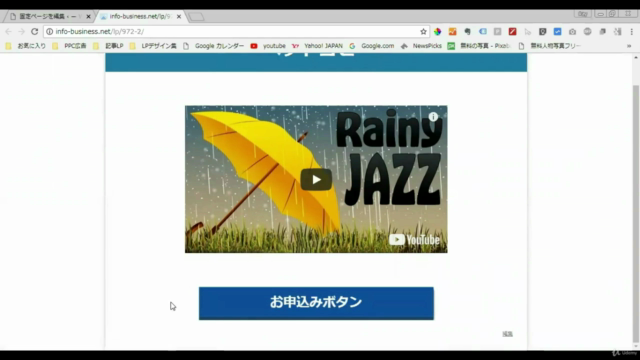Click the お申込みボタン blue button
The image size is (640, 360).
[316, 303]
